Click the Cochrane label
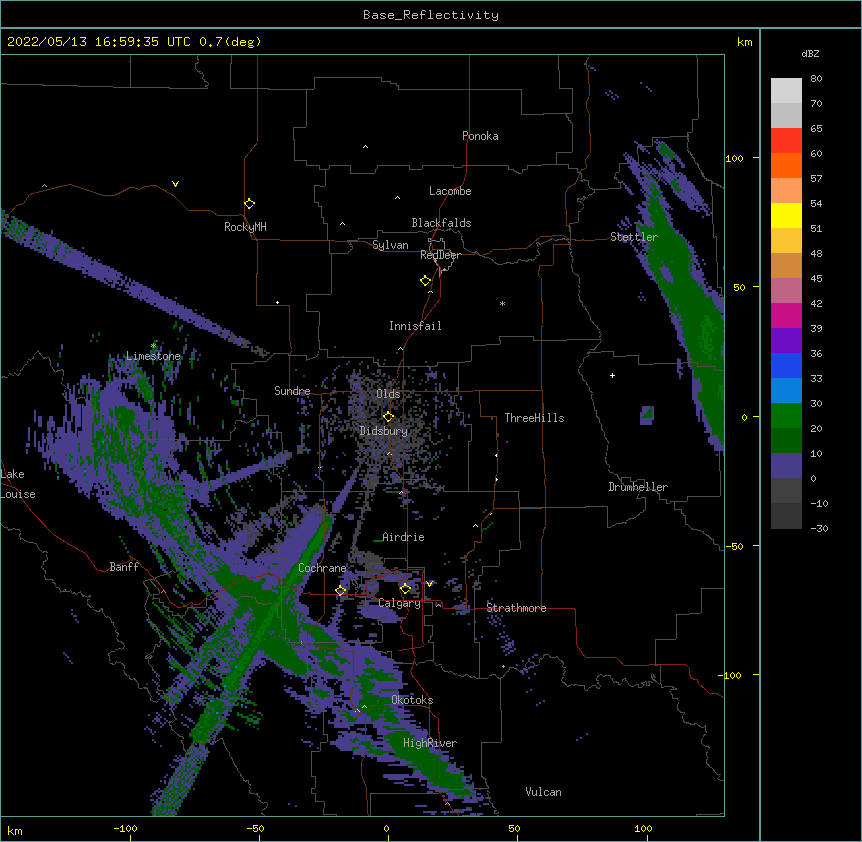This screenshot has height=842, width=862. (322, 568)
